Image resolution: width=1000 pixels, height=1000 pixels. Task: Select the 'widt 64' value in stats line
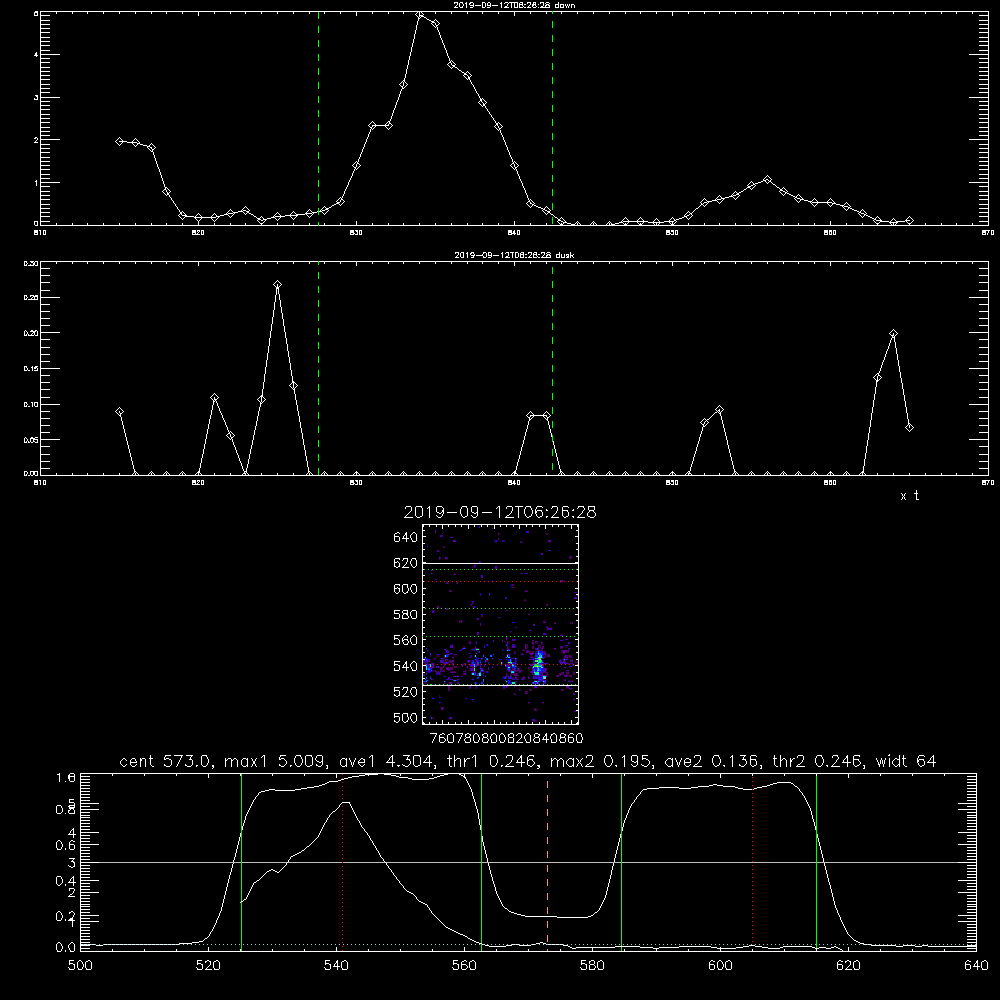[x=906, y=761]
